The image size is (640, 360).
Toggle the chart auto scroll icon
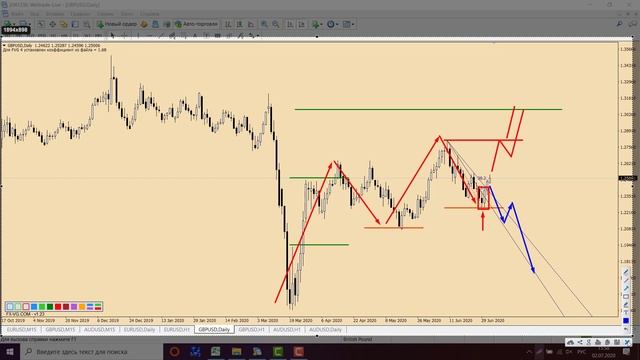(290, 24)
